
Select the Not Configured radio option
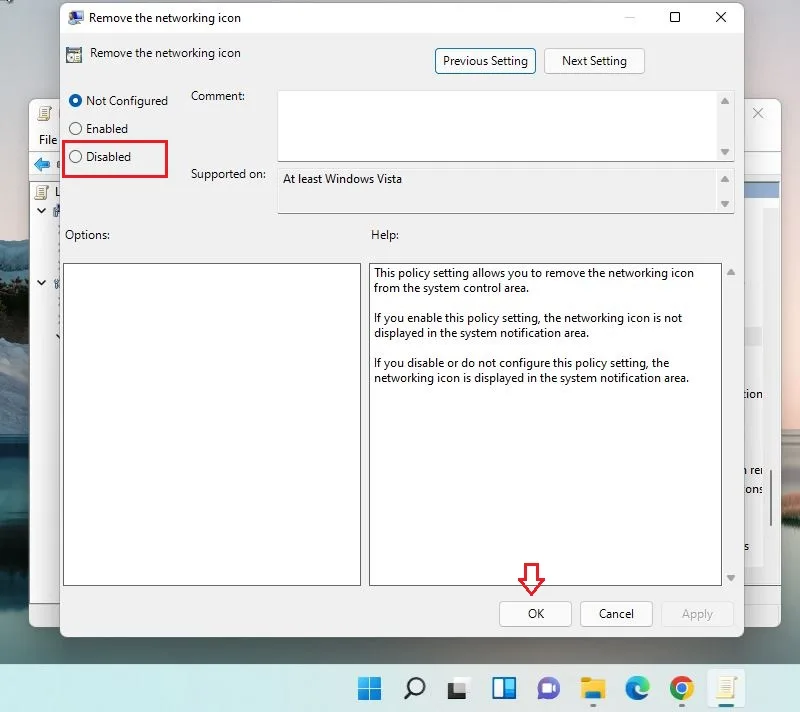[x=118, y=101]
